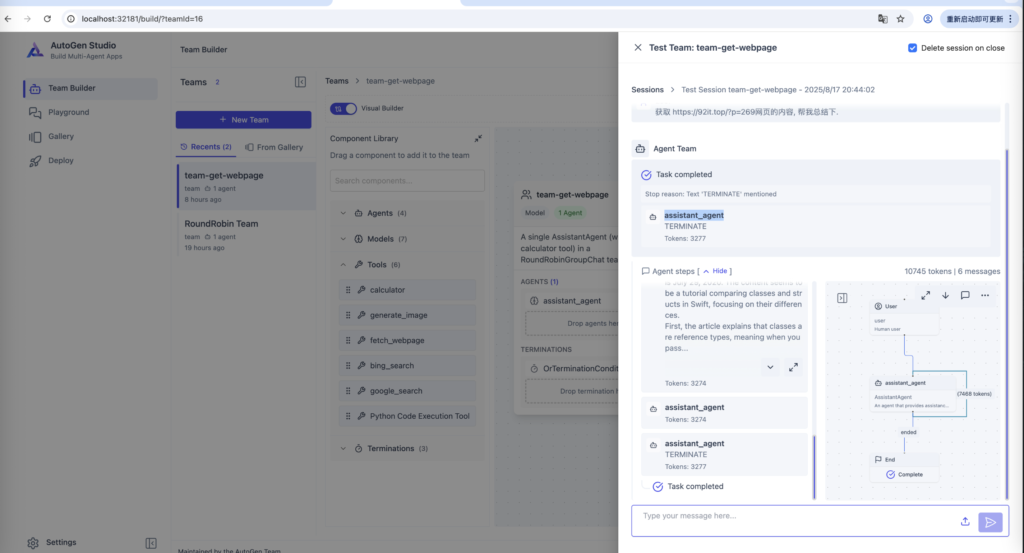Click the "Stop reason" text line

(711, 194)
